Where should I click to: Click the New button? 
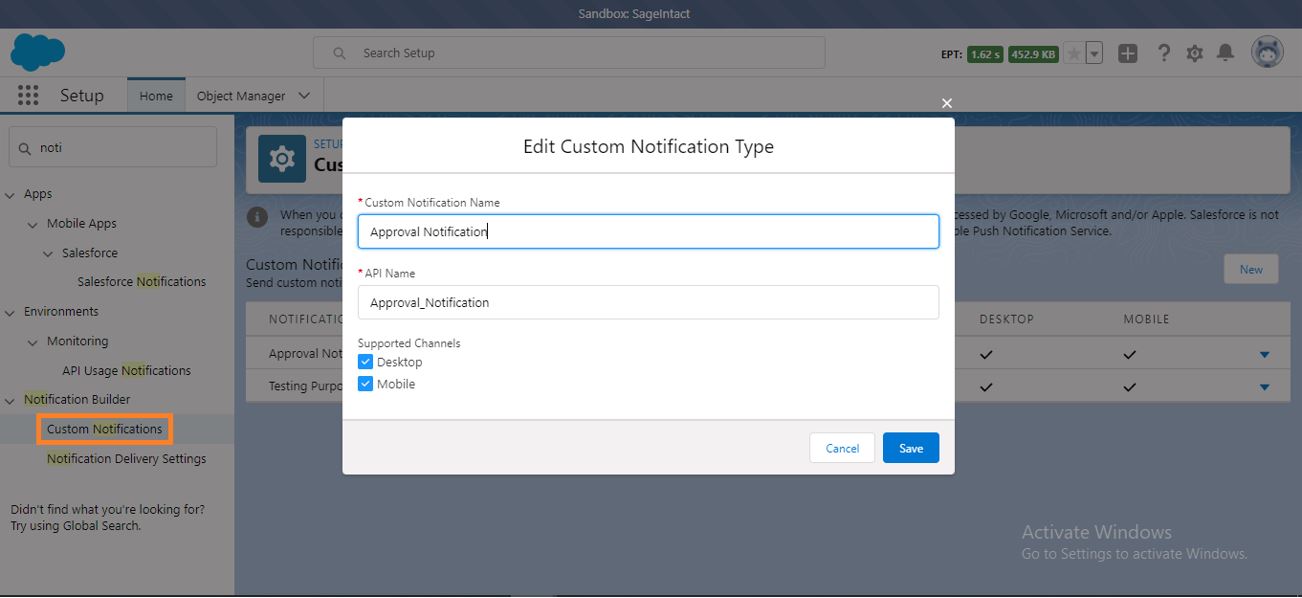[1251, 269]
